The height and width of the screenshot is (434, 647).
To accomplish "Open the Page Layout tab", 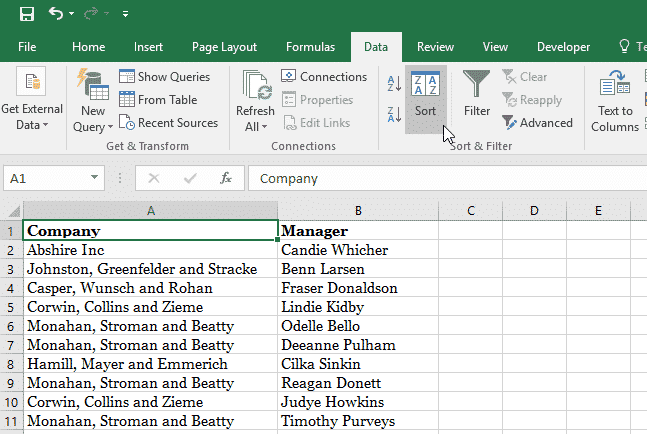I will pyautogui.click(x=224, y=47).
